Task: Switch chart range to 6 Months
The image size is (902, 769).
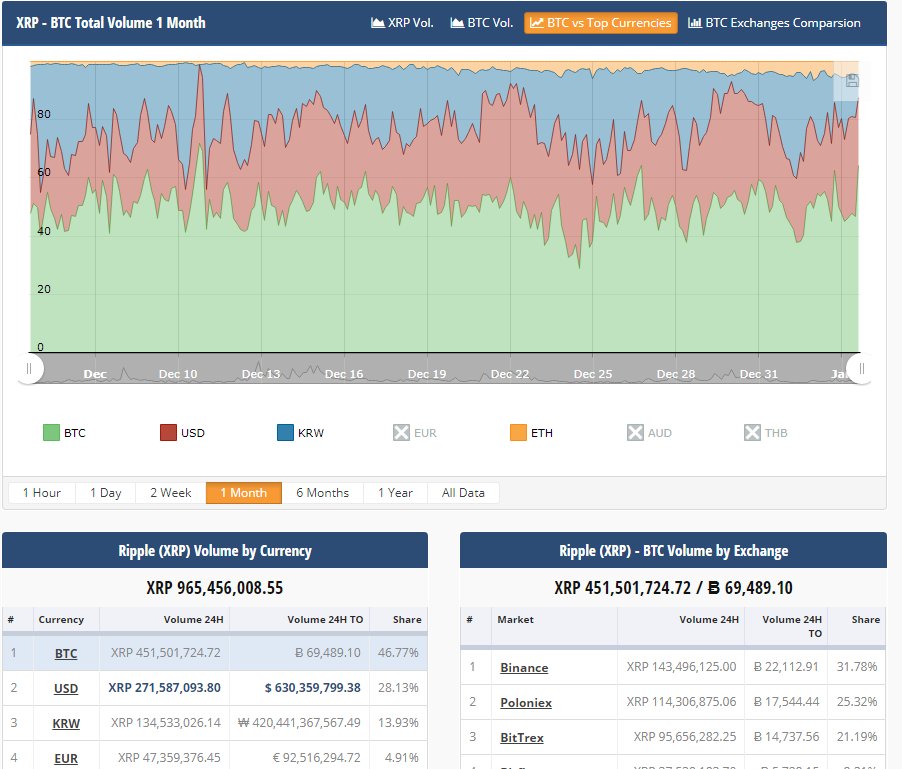Action: coord(323,493)
